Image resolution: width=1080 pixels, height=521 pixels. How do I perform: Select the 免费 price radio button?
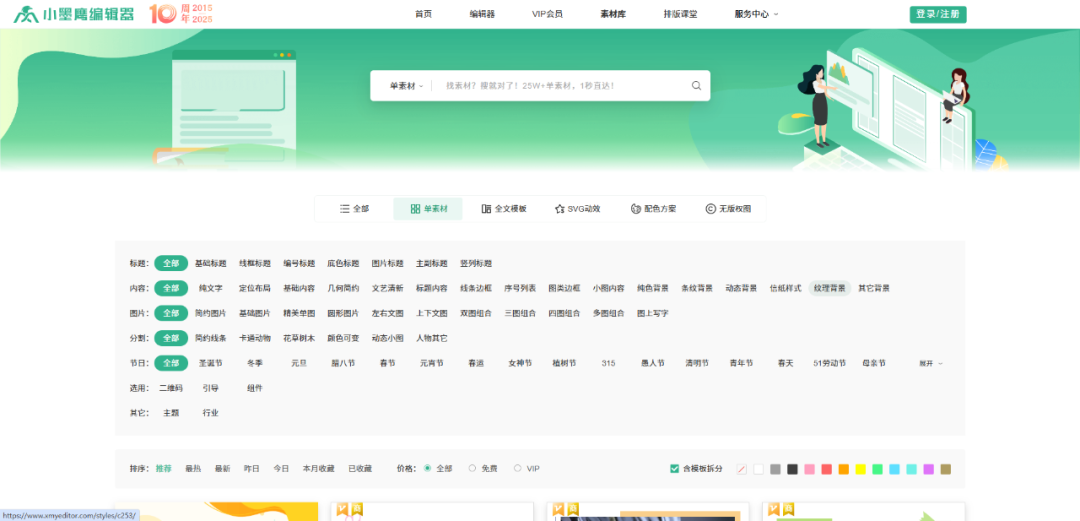pos(472,469)
